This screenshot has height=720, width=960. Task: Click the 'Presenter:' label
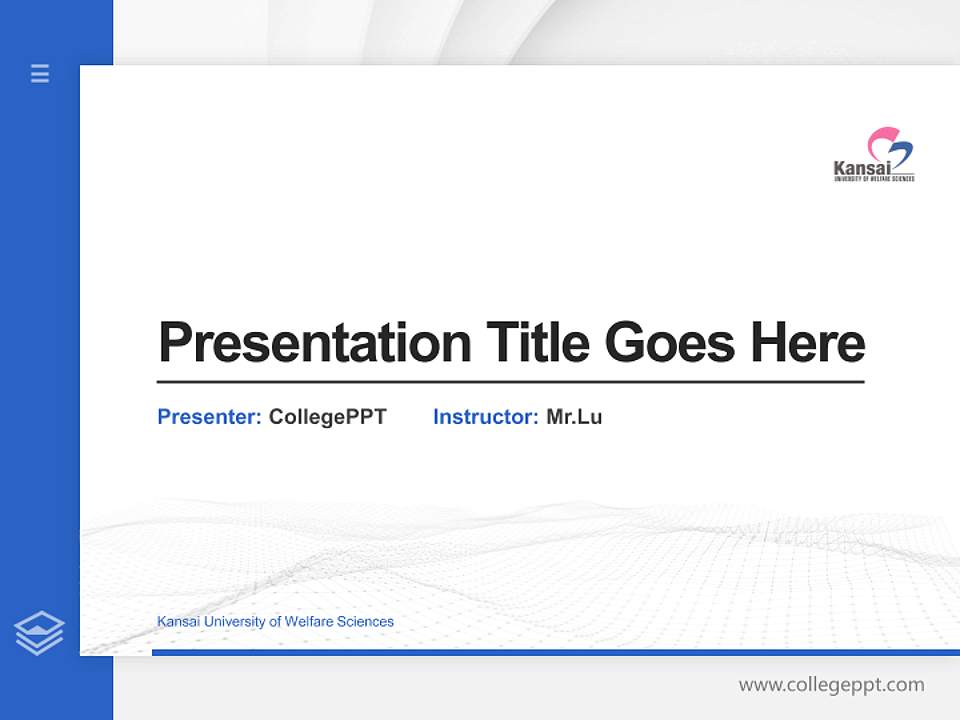[x=209, y=417]
